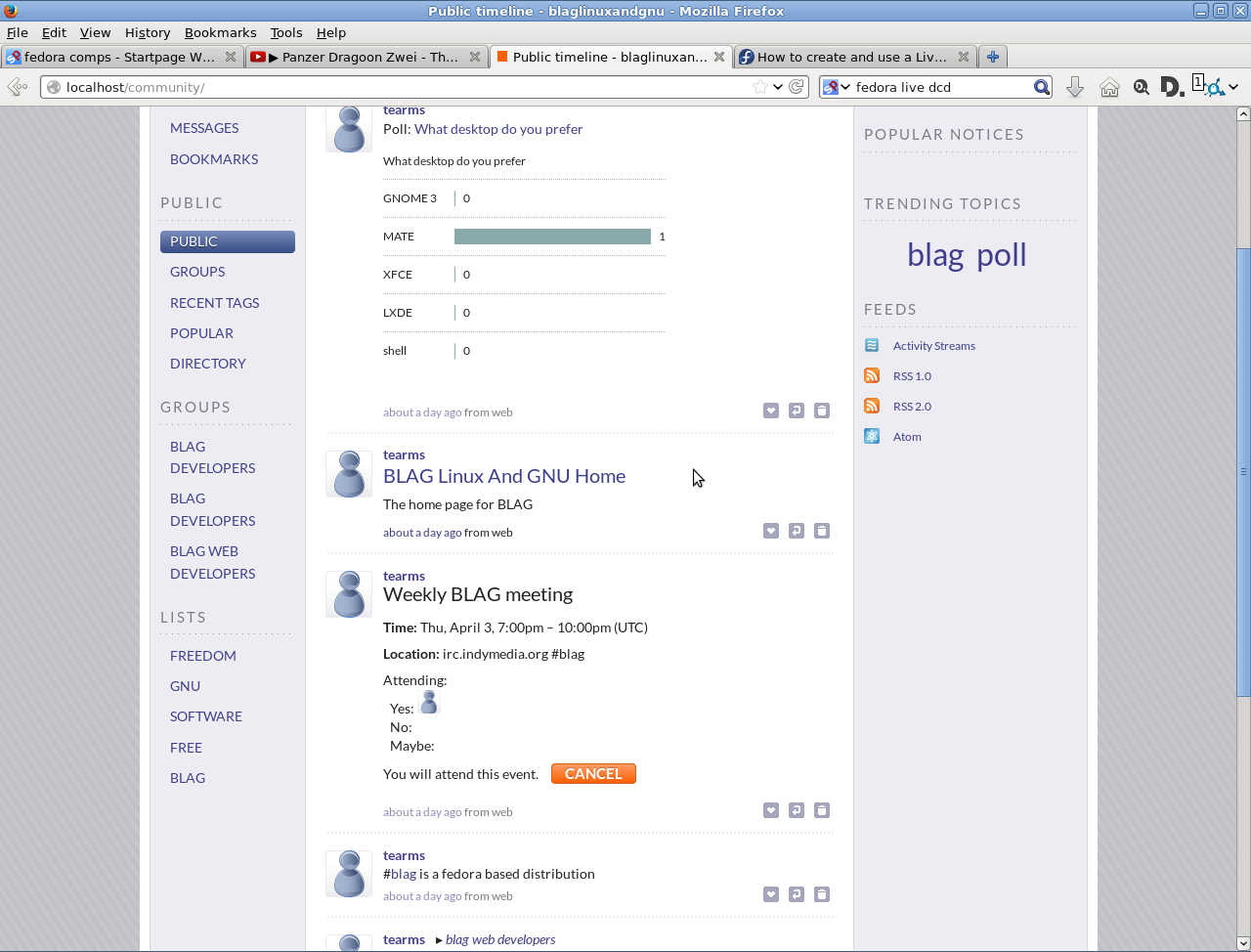The height and width of the screenshot is (952, 1251).
Task: Open DIRECTORY in the sidebar
Action: tap(208, 364)
